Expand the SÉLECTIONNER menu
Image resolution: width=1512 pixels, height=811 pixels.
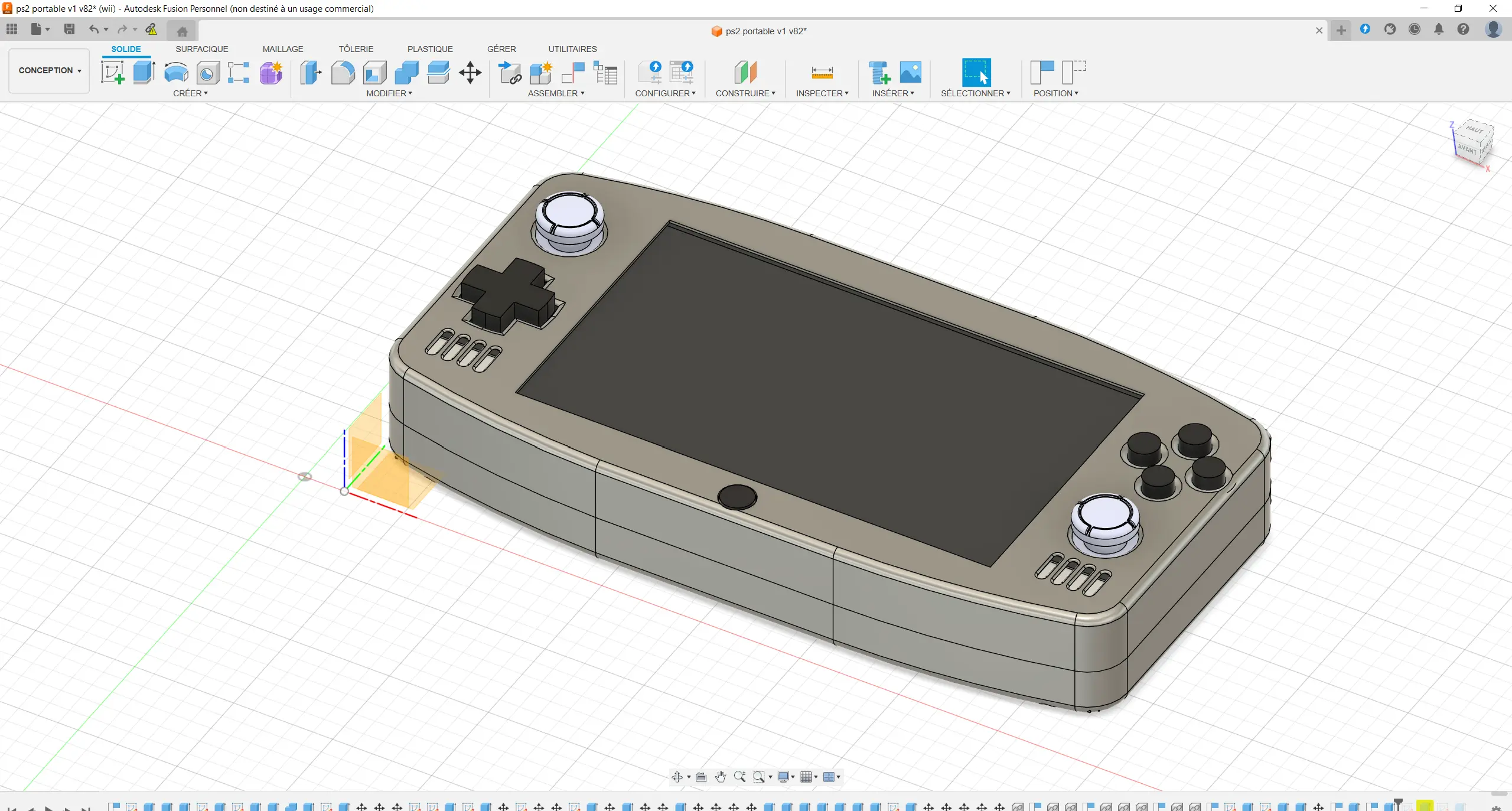tap(976, 93)
